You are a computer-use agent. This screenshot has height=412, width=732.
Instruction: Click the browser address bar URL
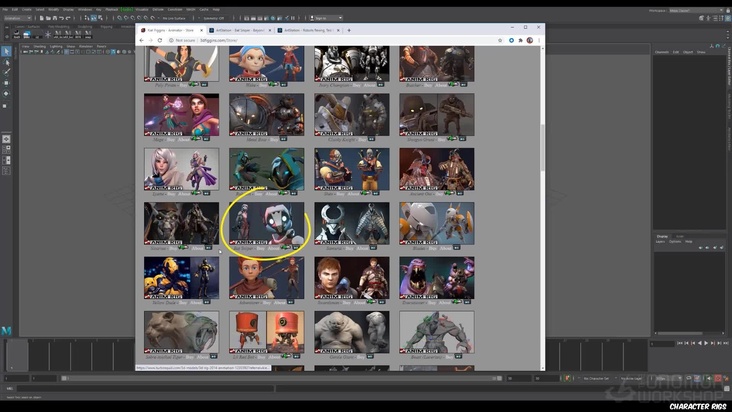pyautogui.click(x=220, y=40)
